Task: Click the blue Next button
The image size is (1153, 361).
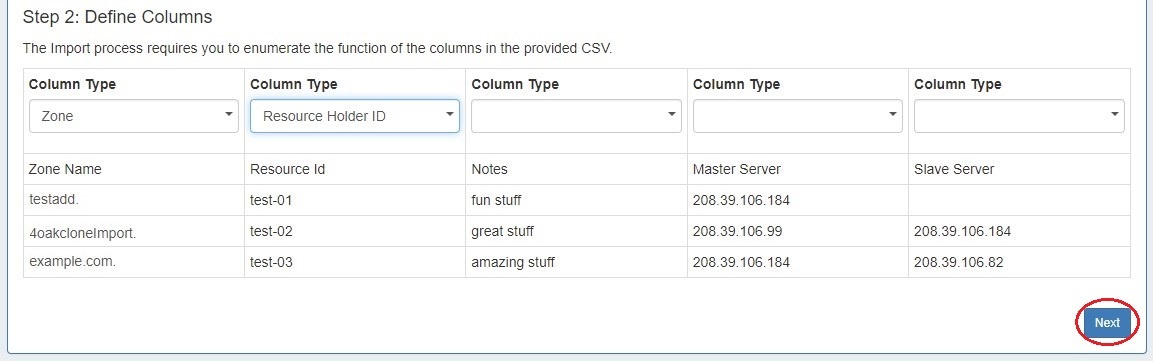Action: (x=1107, y=323)
